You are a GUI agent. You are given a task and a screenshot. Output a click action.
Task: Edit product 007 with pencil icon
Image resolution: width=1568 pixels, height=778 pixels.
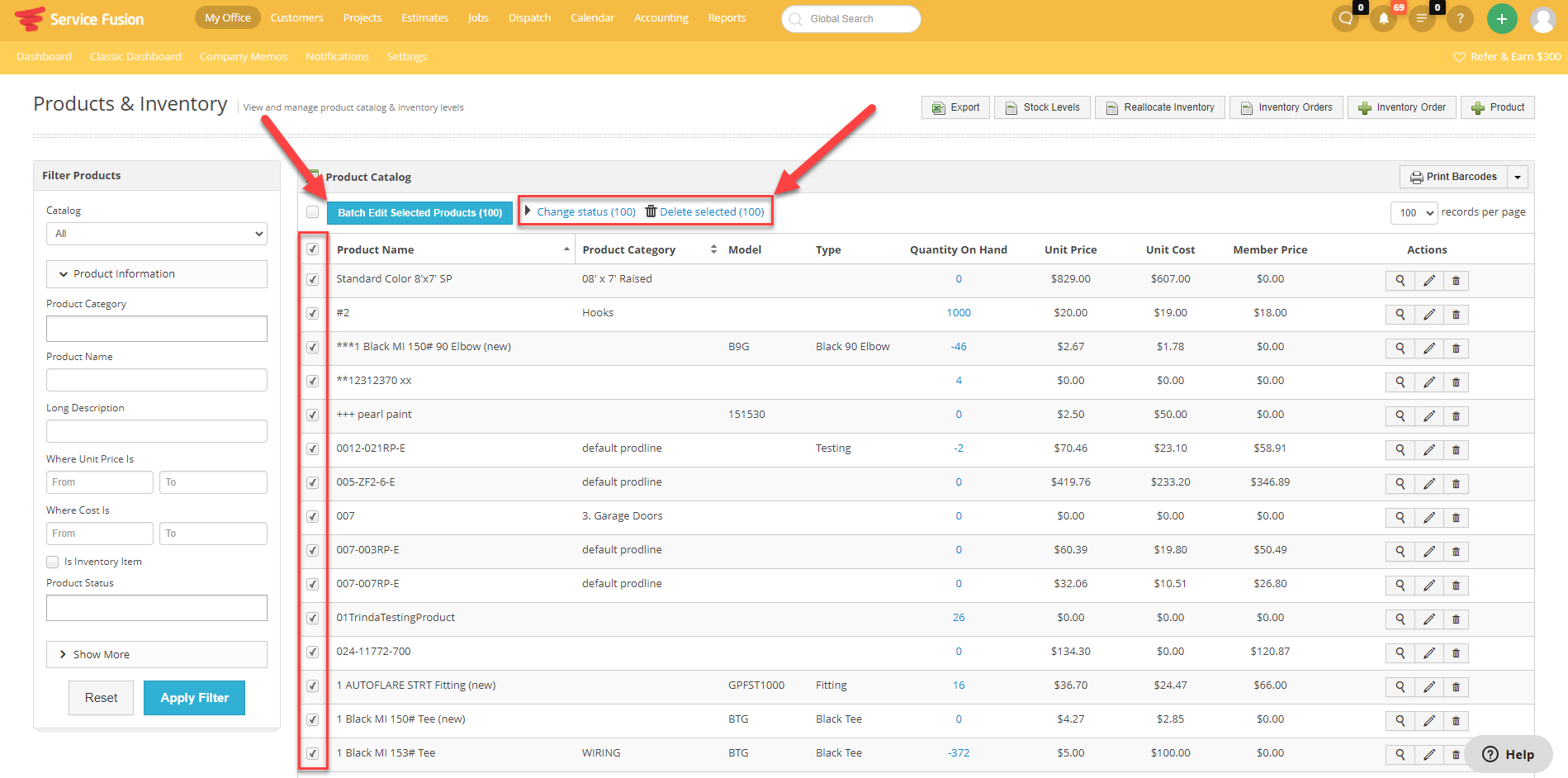click(x=1428, y=518)
